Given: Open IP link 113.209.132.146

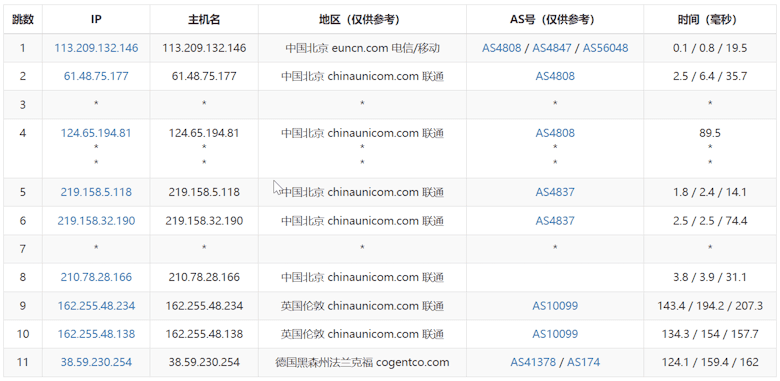Looking at the screenshot, I should pyautogui.click(x=97, y=48).
